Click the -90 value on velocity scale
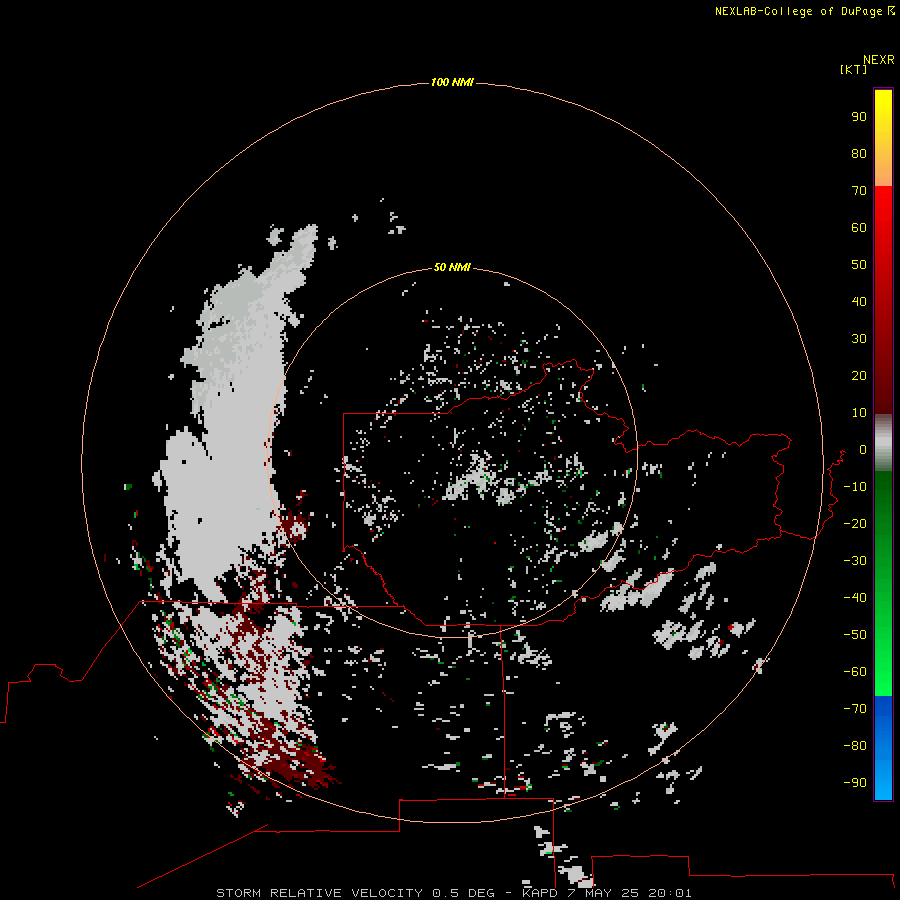 click(x=855, y=782)
